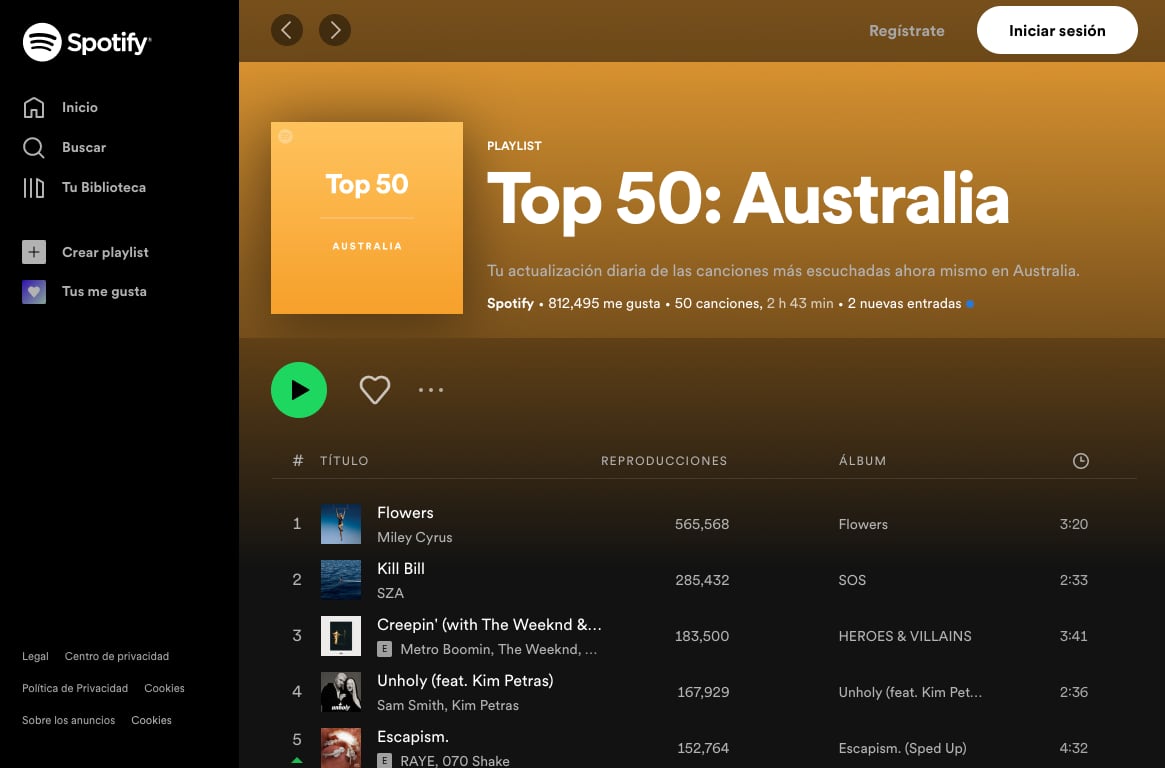The image size is (1165, 768).
Task: Click the duration clock icon column header
Action: (x=1081, y=461)
